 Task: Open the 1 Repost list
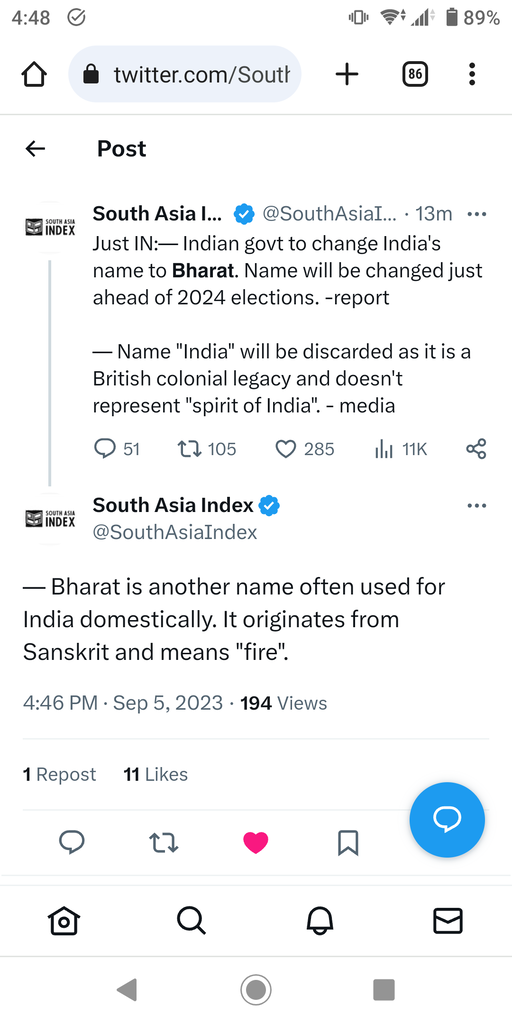(x=59, y=775)
